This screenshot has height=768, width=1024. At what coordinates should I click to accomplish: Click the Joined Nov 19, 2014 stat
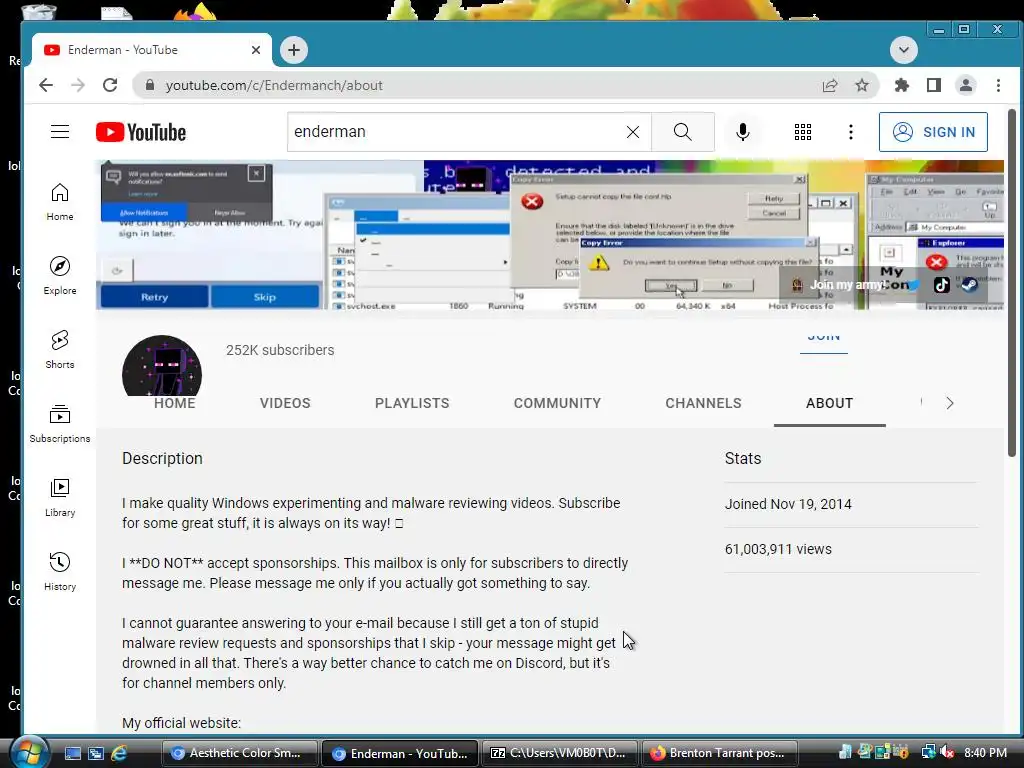coord(788,504)
